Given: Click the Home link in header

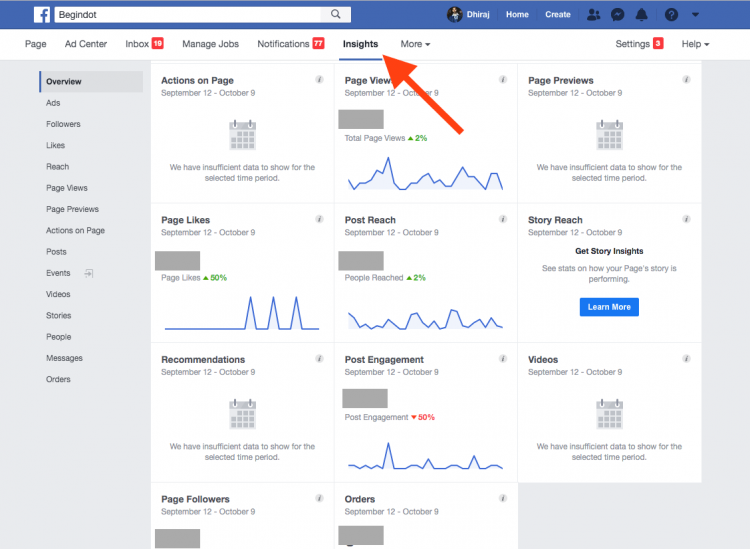Looking at the screenshot, I should [517, 15].
